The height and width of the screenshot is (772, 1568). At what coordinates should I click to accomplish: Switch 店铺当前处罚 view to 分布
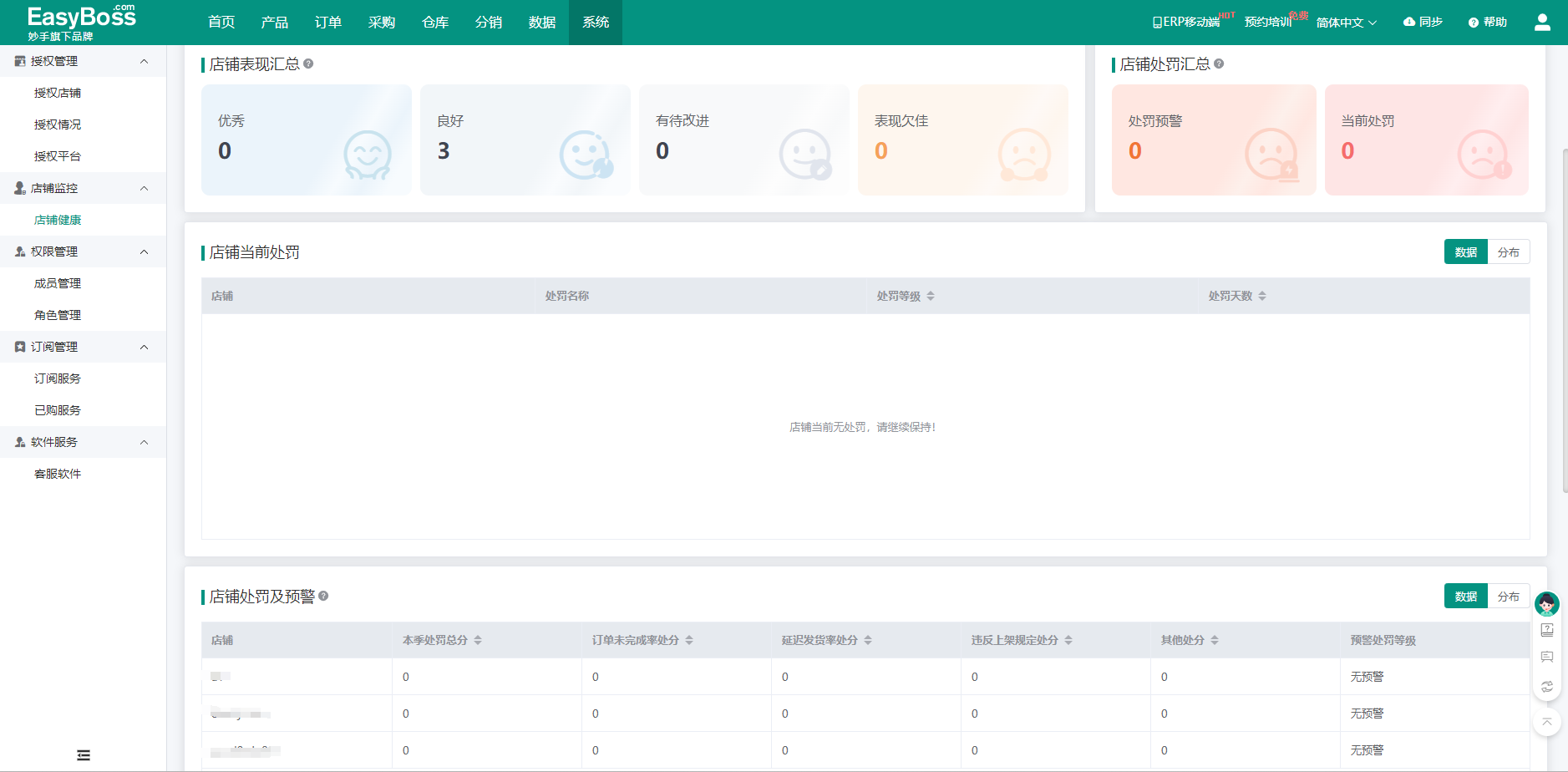1508,252
